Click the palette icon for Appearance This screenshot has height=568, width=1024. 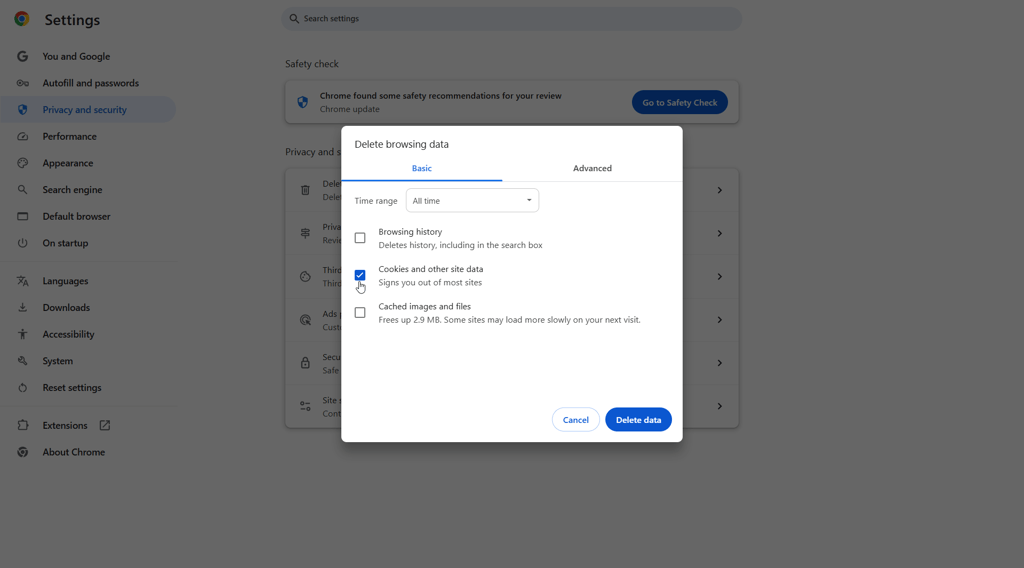22,163
